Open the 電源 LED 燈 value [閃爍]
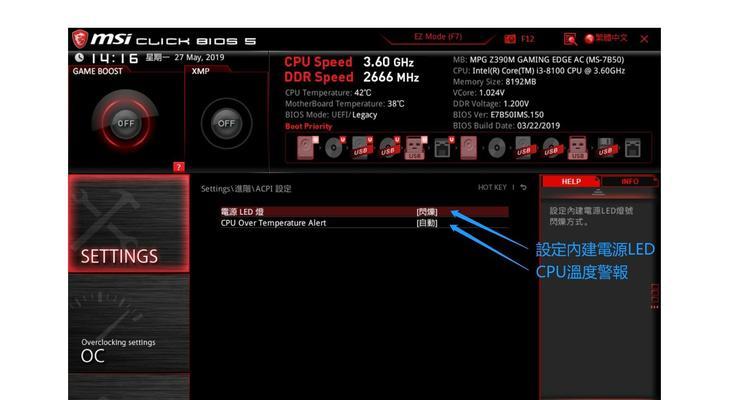This screenshot has height=400, width=741. click(427, 212)
